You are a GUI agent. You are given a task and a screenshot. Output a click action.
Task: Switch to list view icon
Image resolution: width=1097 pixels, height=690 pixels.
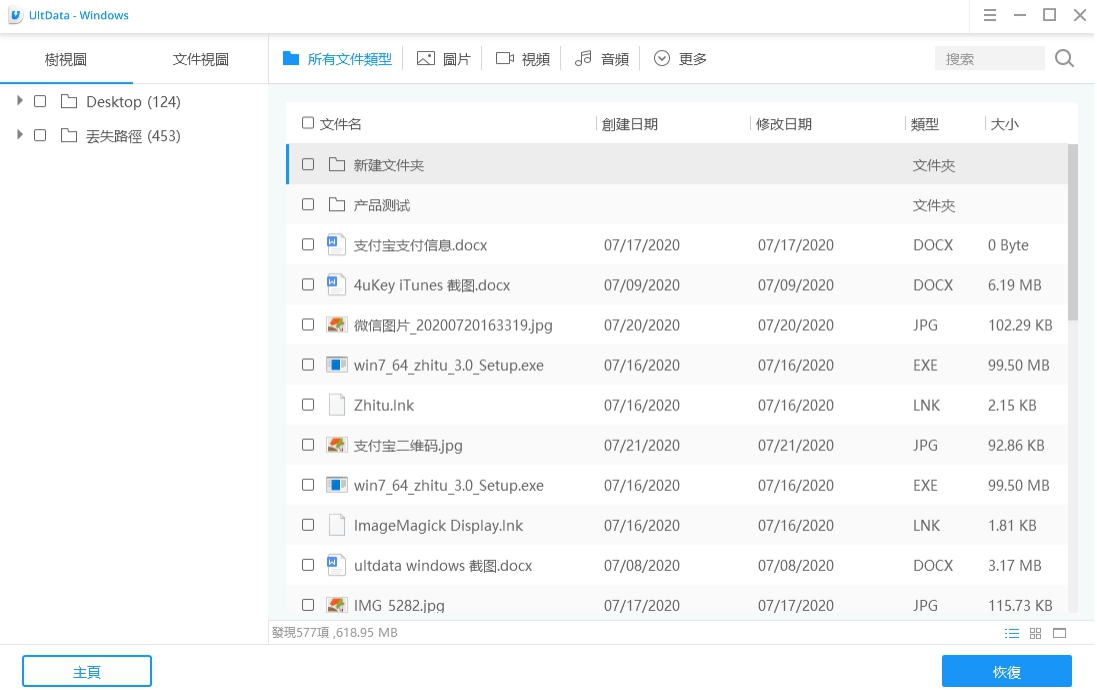1012,633
